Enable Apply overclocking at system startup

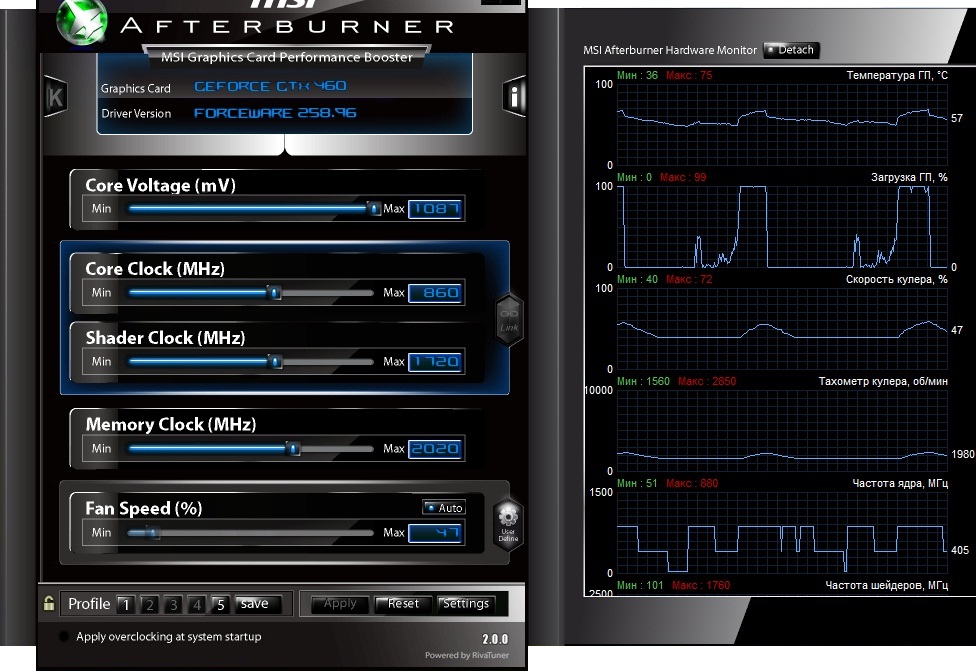tap(65, 637)
